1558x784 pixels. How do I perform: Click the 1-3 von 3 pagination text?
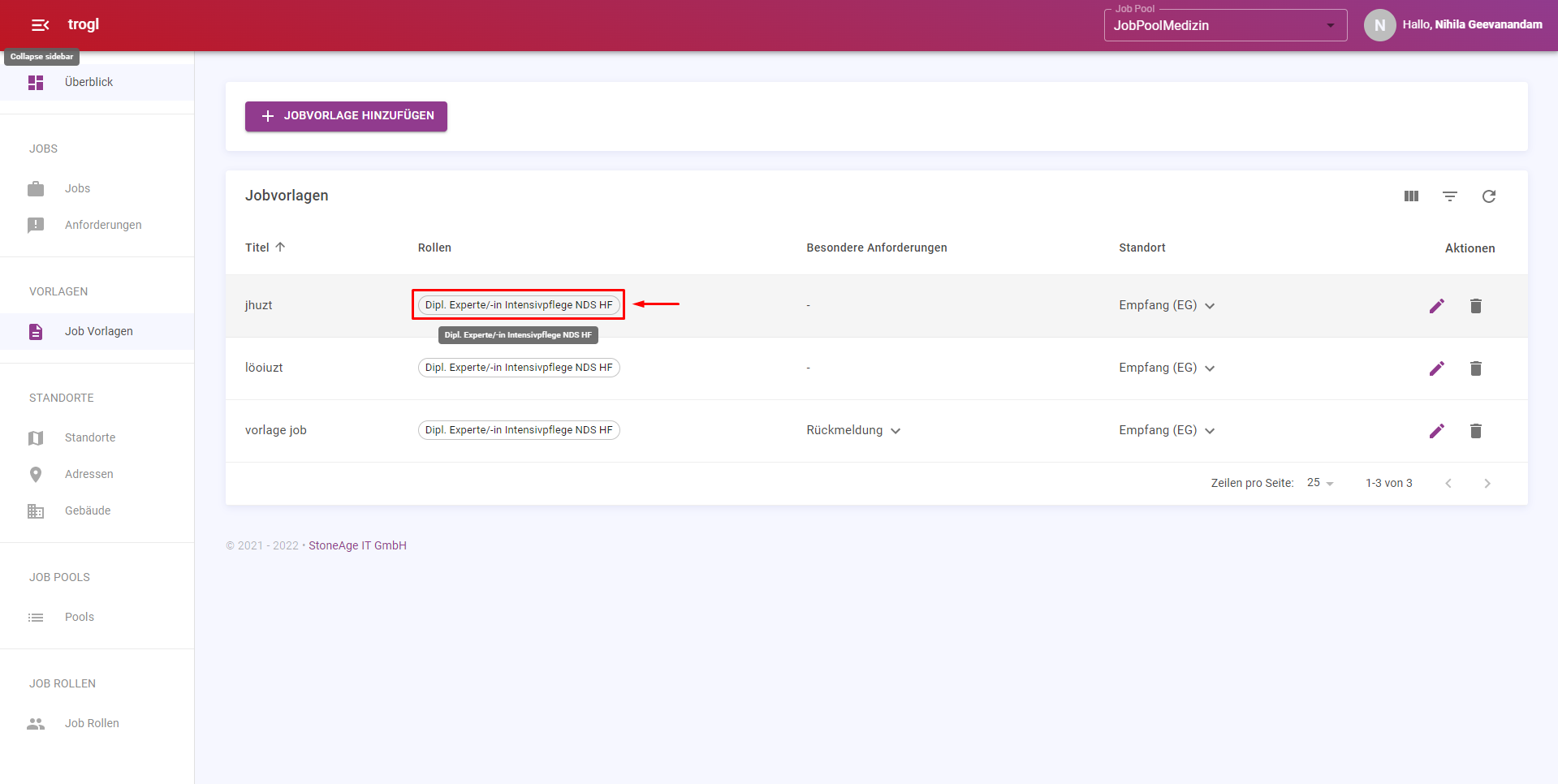click(1388, 483)
